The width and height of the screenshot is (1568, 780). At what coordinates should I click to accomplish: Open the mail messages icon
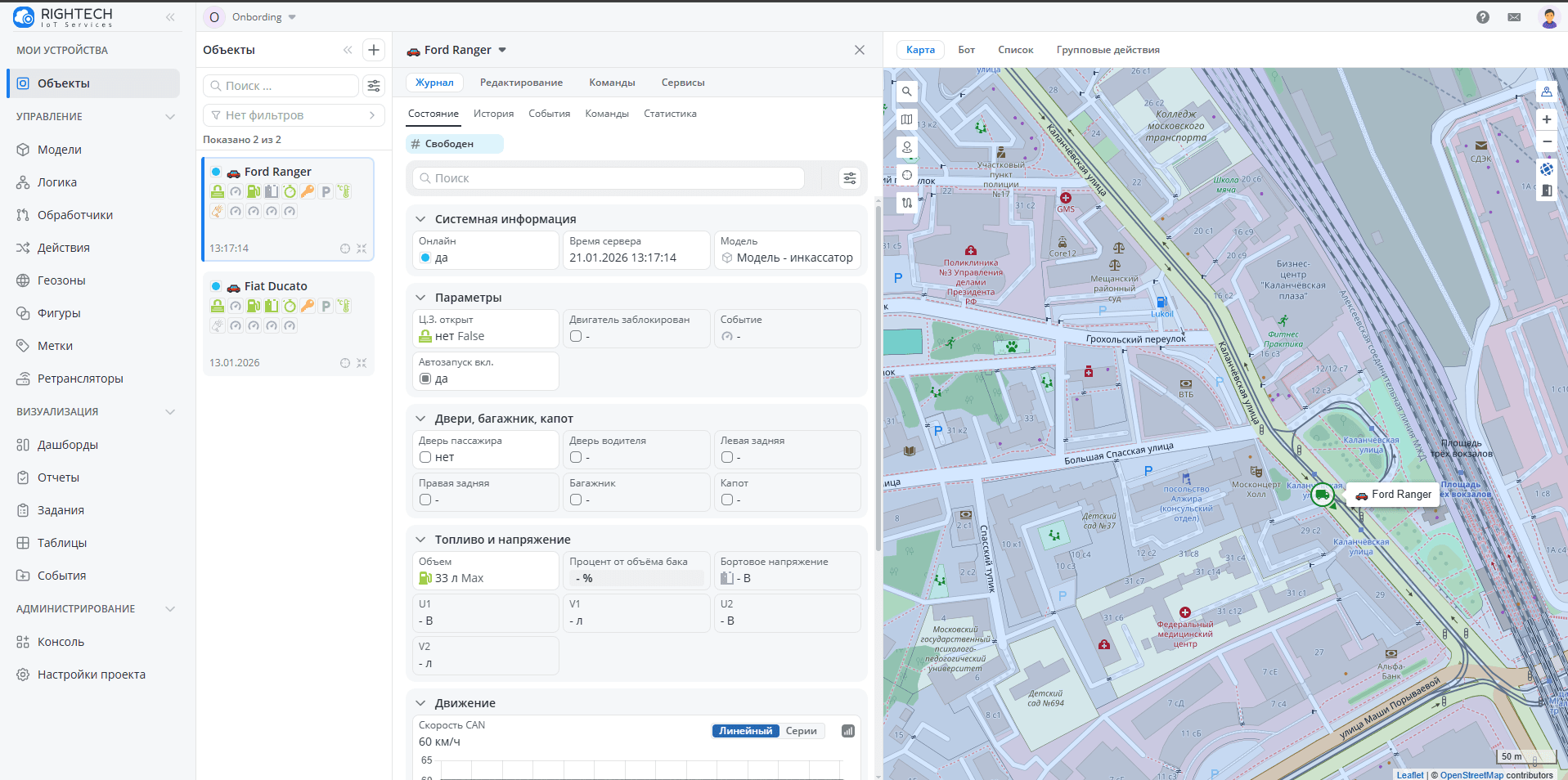(1514, 17)
